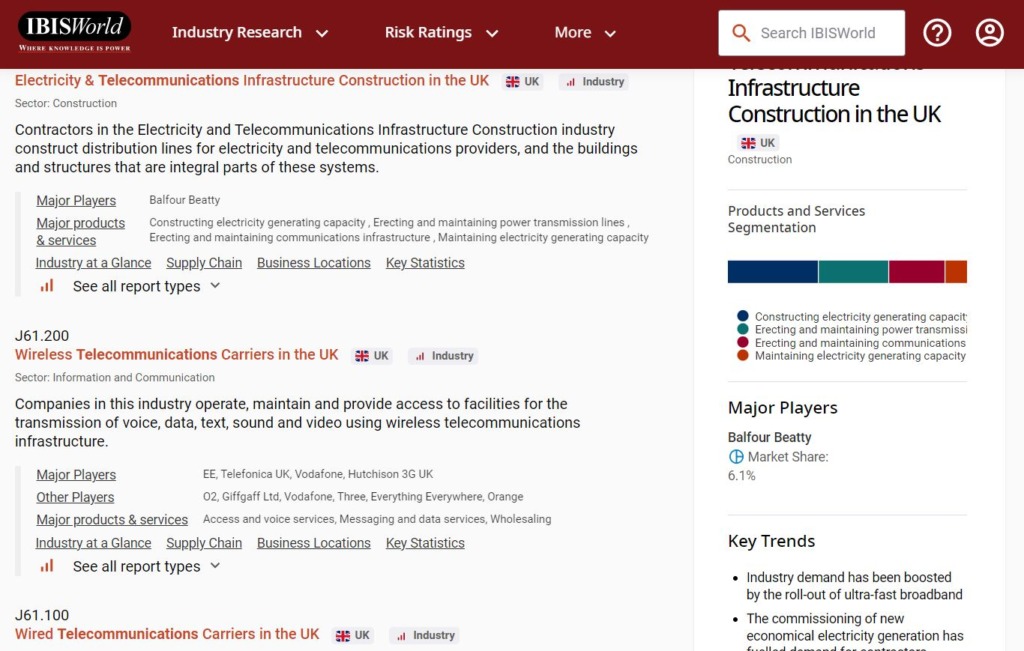1024x651 pixels.
Task: Click Industry badge beside Electricity & Telecommunications title
Action: tap(595, 82)
